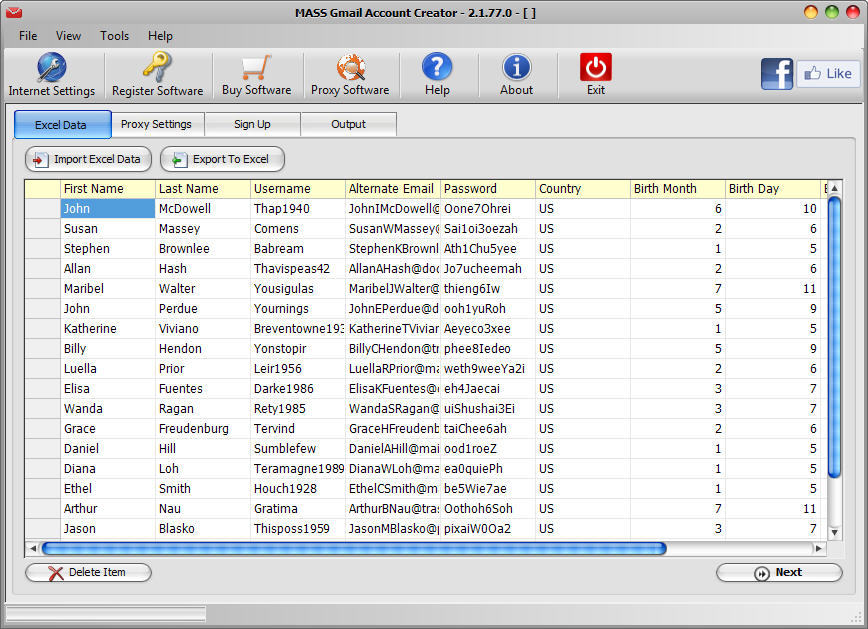This screenshot has width=868, height=629.
Task: Switch to the Output tab
Action: [348, 124]
